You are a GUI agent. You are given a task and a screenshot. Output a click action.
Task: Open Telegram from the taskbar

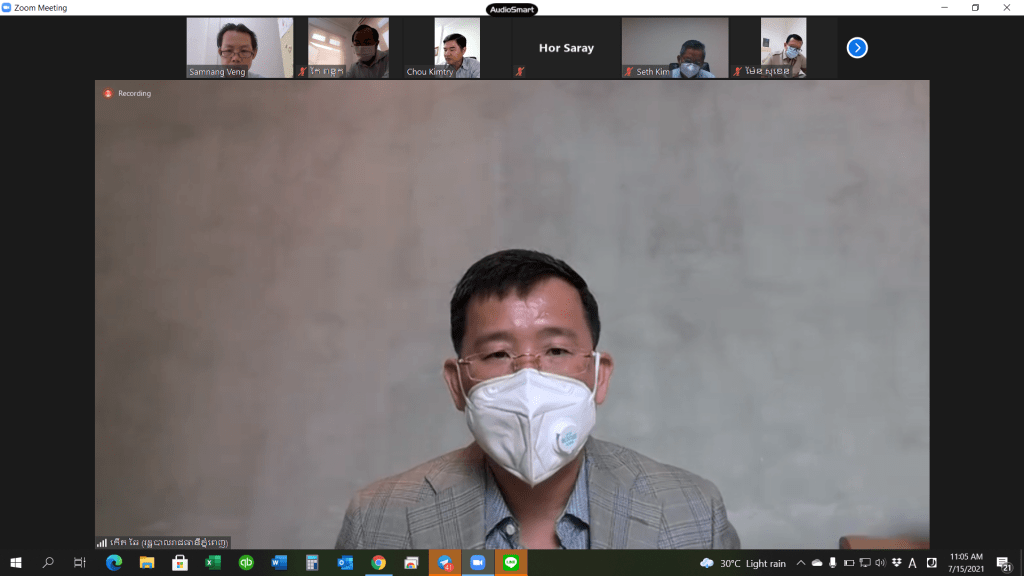click(x=444, y=563)
